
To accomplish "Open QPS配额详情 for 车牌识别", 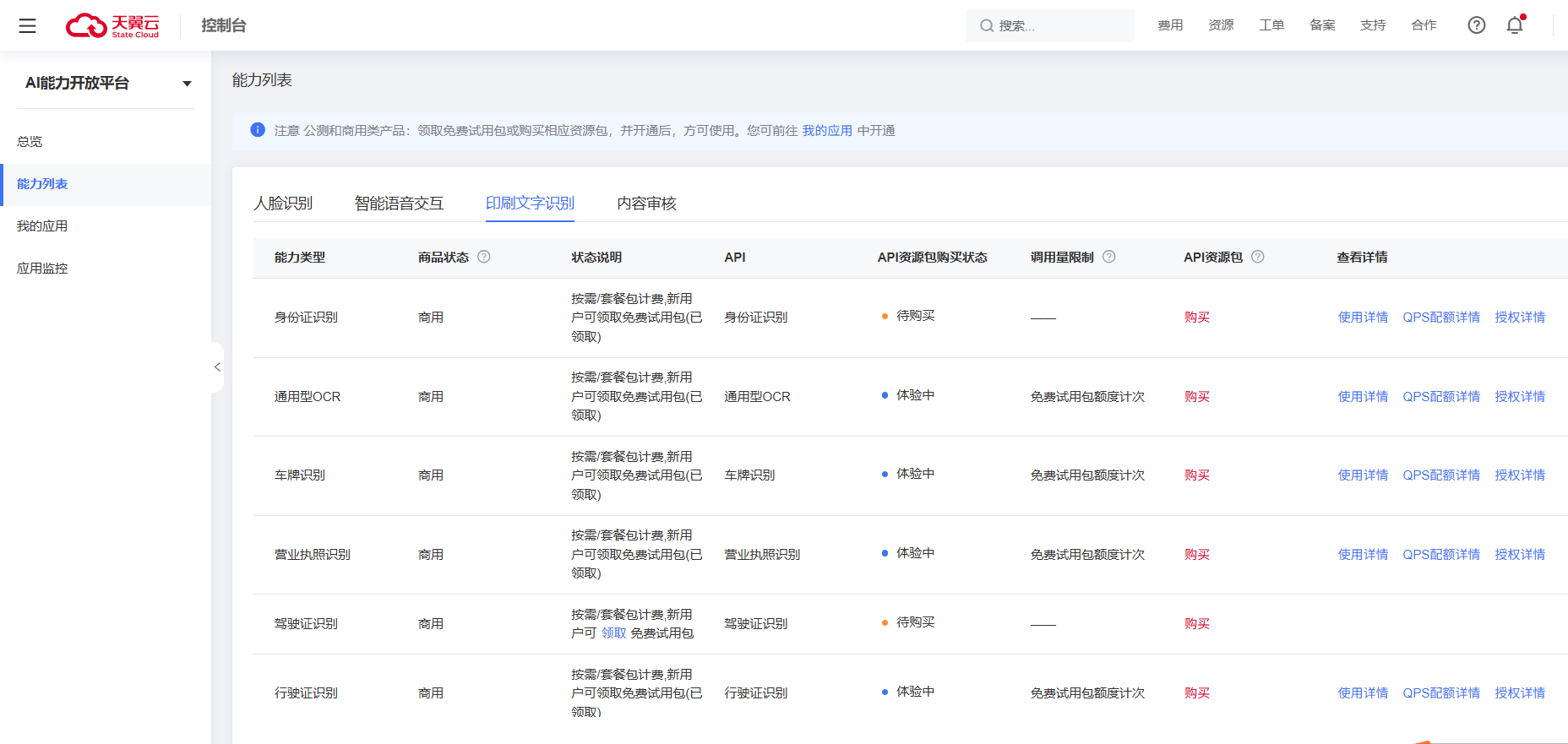I will 1441,475.
